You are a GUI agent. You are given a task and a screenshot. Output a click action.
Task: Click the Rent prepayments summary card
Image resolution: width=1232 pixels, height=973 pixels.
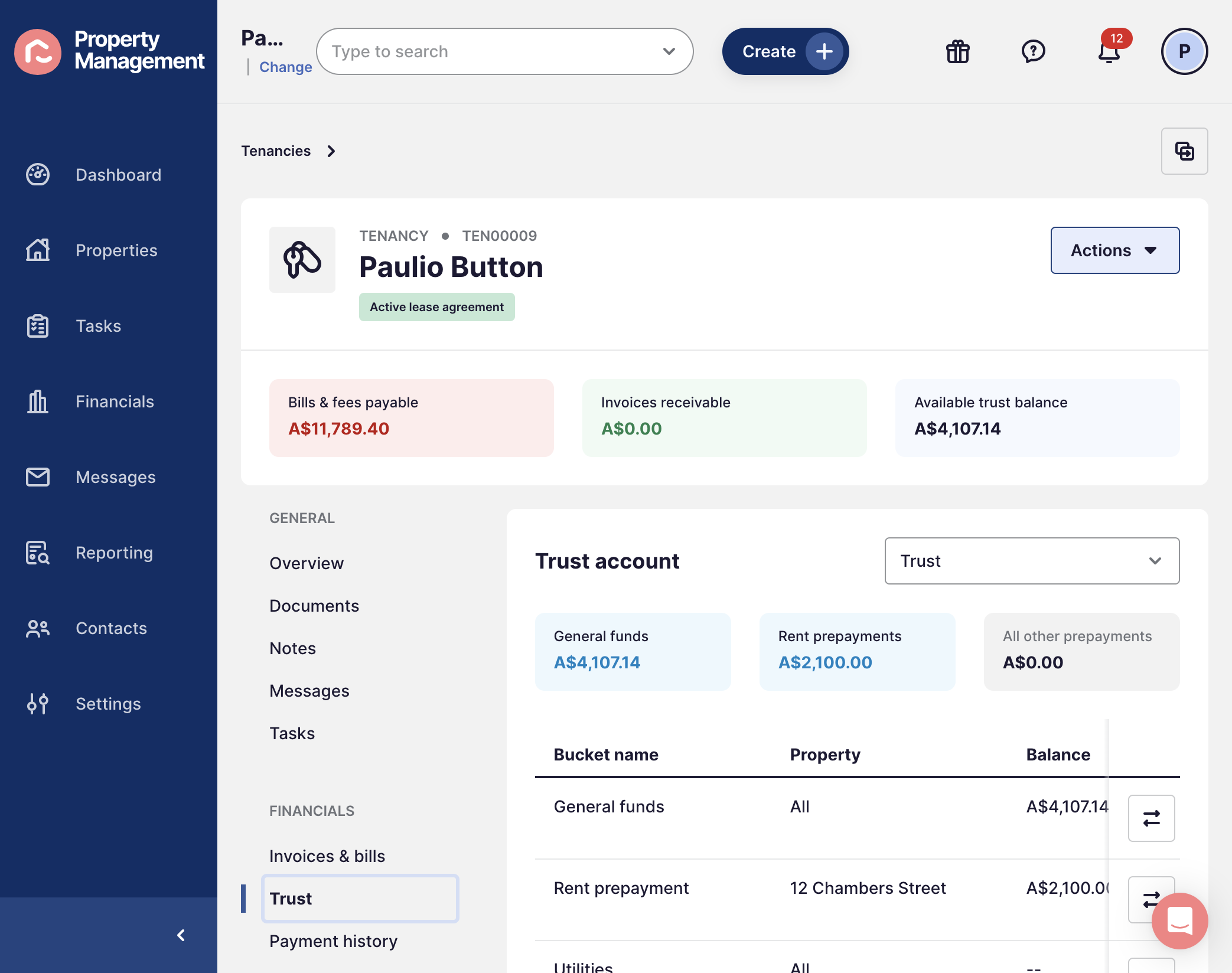tap(858, 652)
